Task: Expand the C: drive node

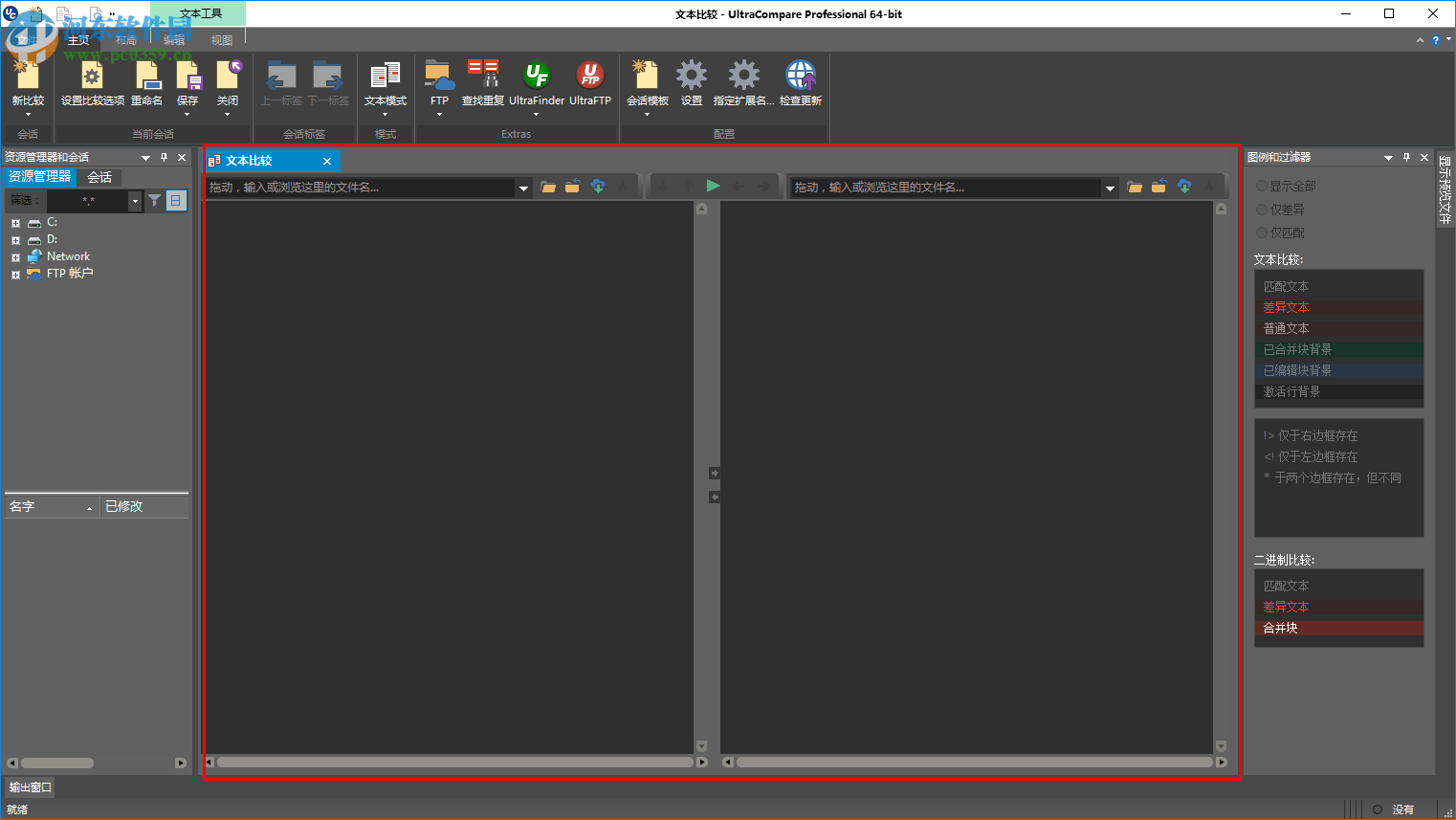Action: (x=15, y=223)
